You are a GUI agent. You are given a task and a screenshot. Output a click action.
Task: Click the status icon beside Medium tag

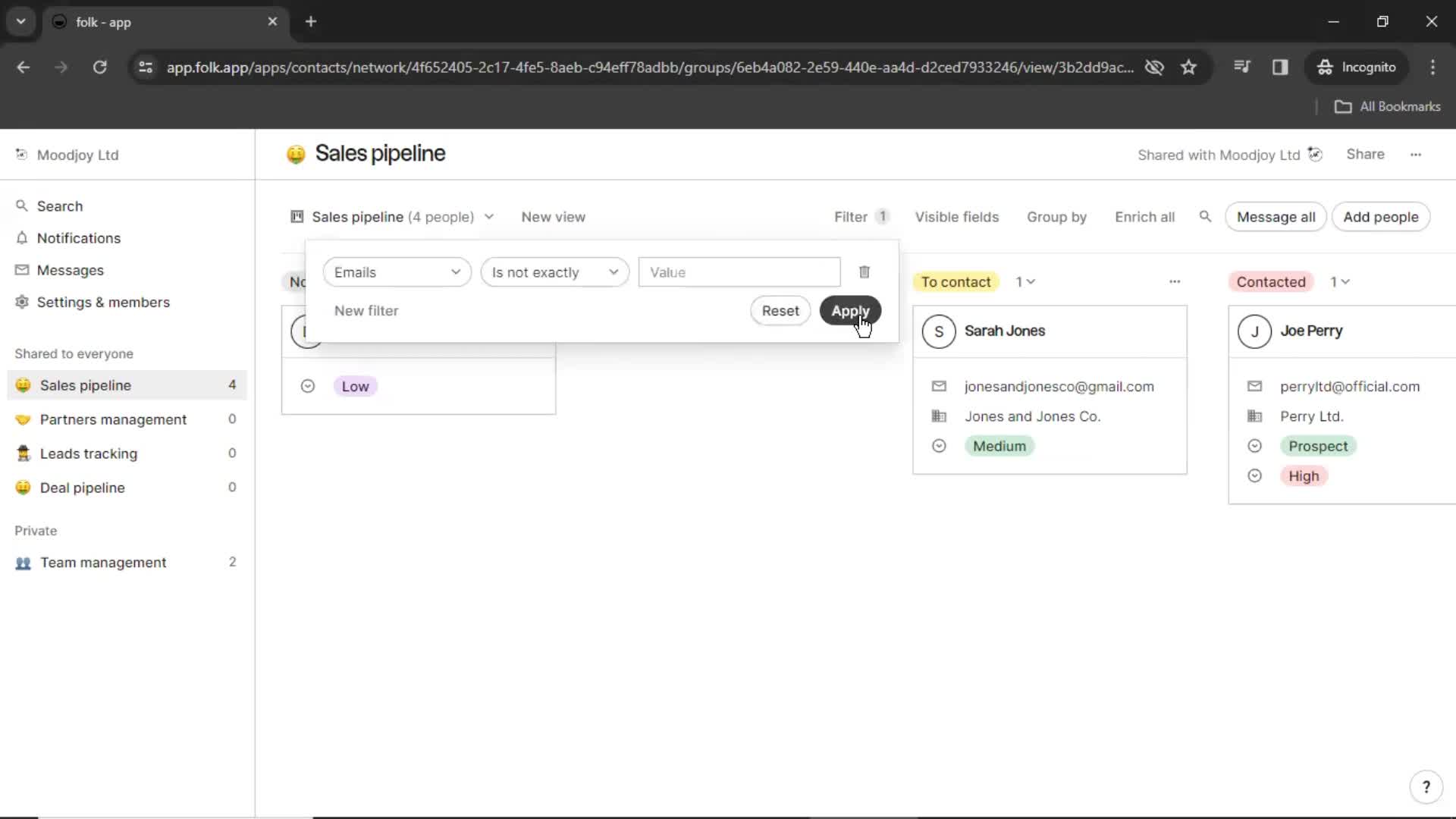[939, 447]
